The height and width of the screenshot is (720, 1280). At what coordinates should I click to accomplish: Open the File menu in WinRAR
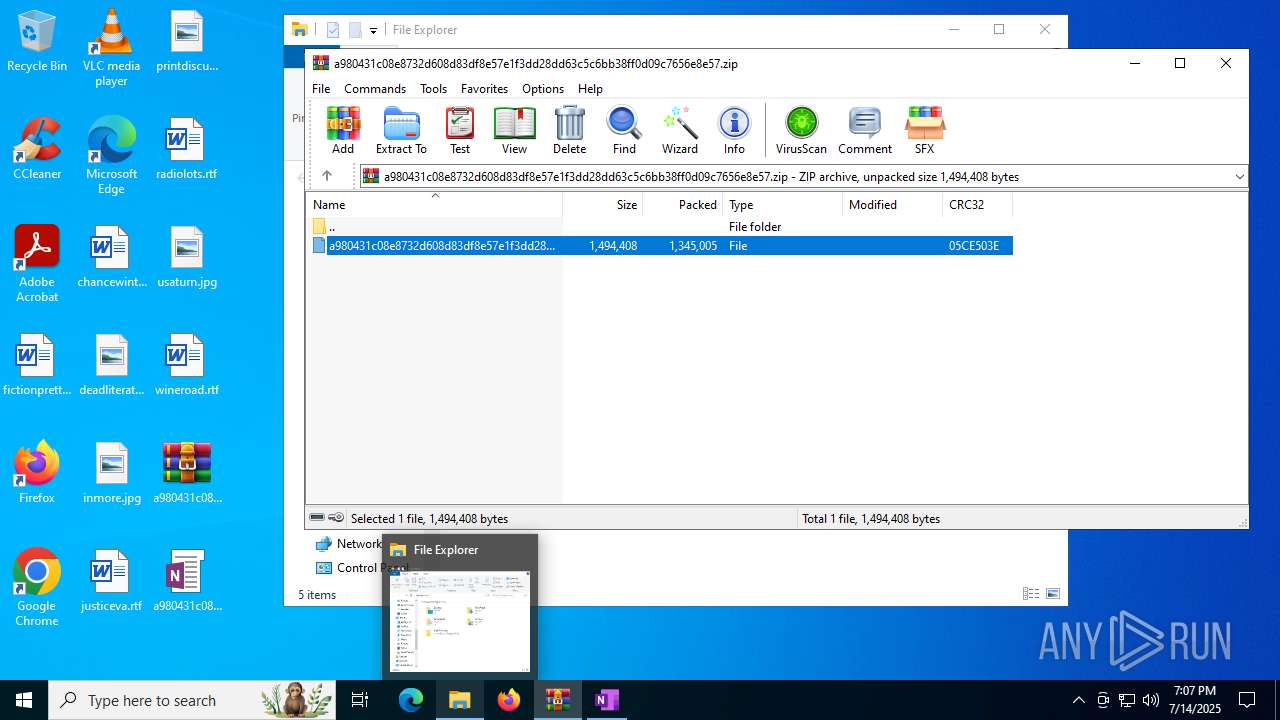click(321, 89)
